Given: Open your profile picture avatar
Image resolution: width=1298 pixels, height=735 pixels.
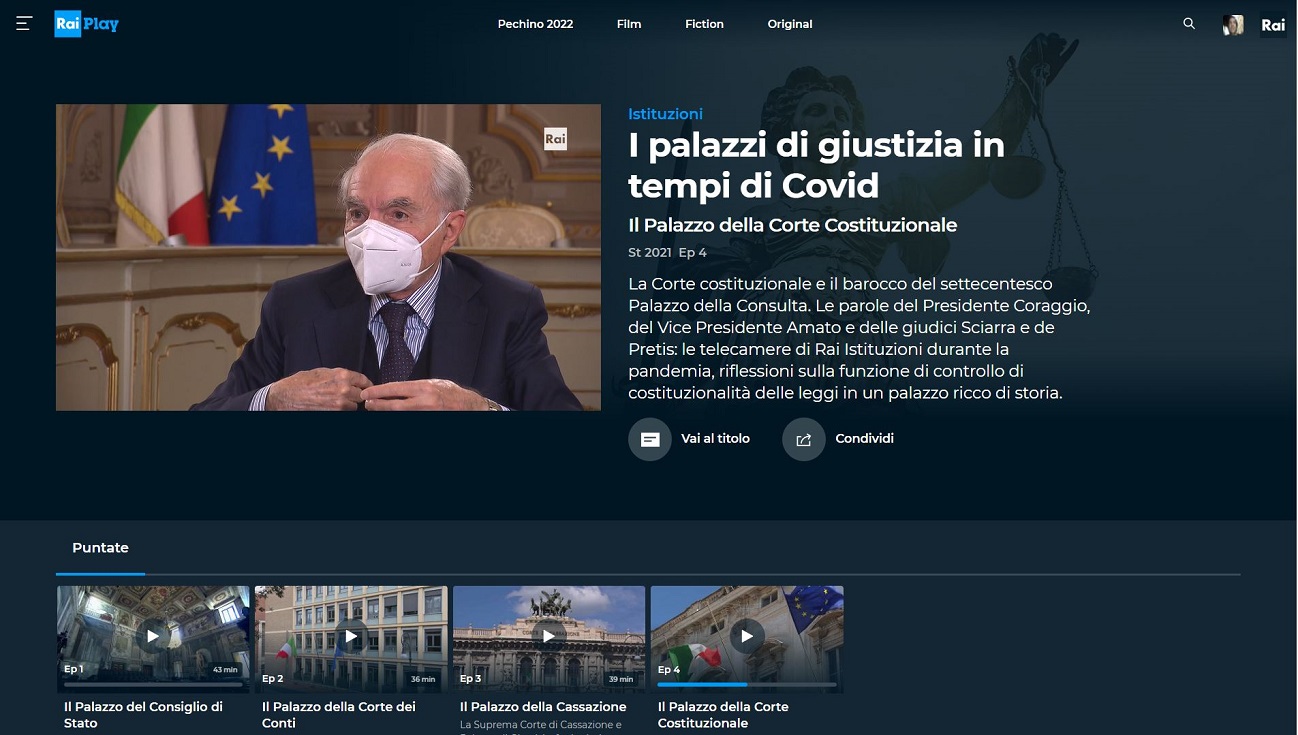Looking at the screenshot, I should 1232,23.
